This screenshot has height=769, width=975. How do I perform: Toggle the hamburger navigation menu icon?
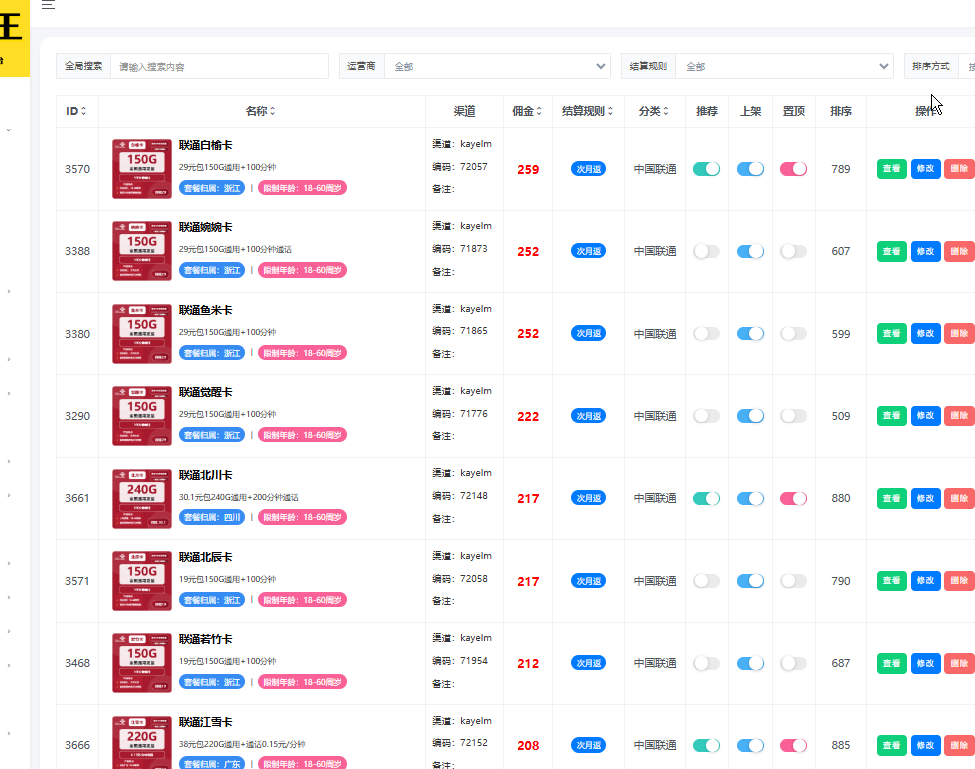[47, 7]
